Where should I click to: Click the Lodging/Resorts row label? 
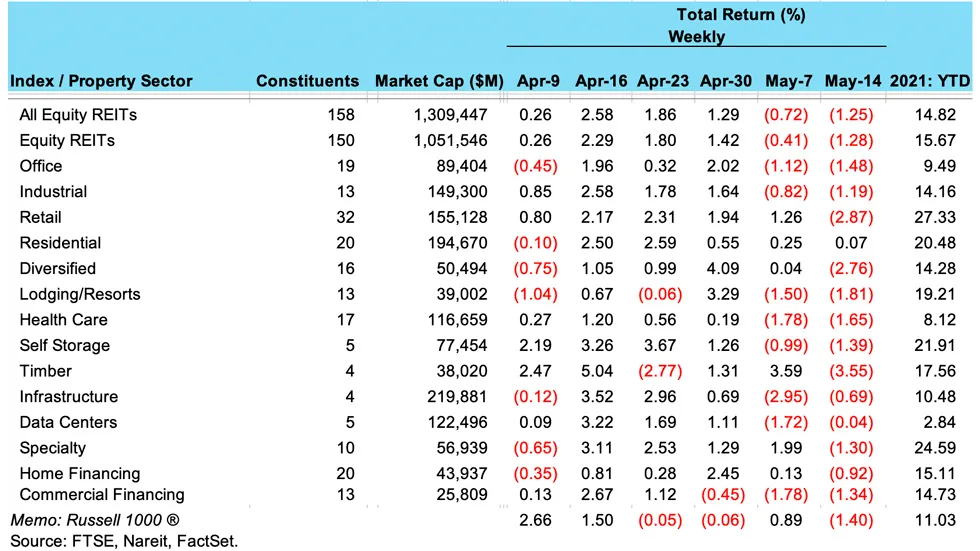tap(80, 294)
